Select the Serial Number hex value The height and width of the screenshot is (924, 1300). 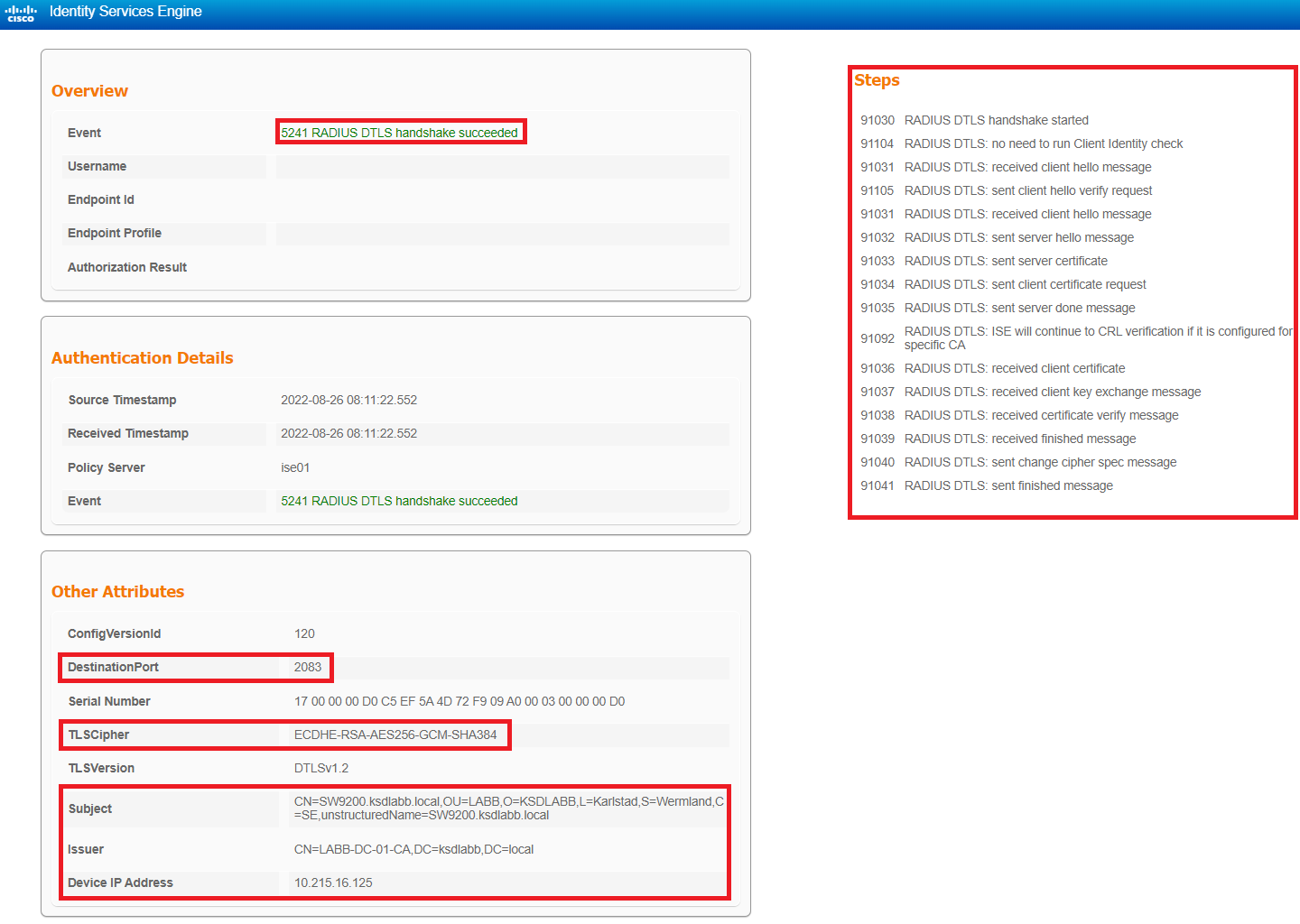460,701
